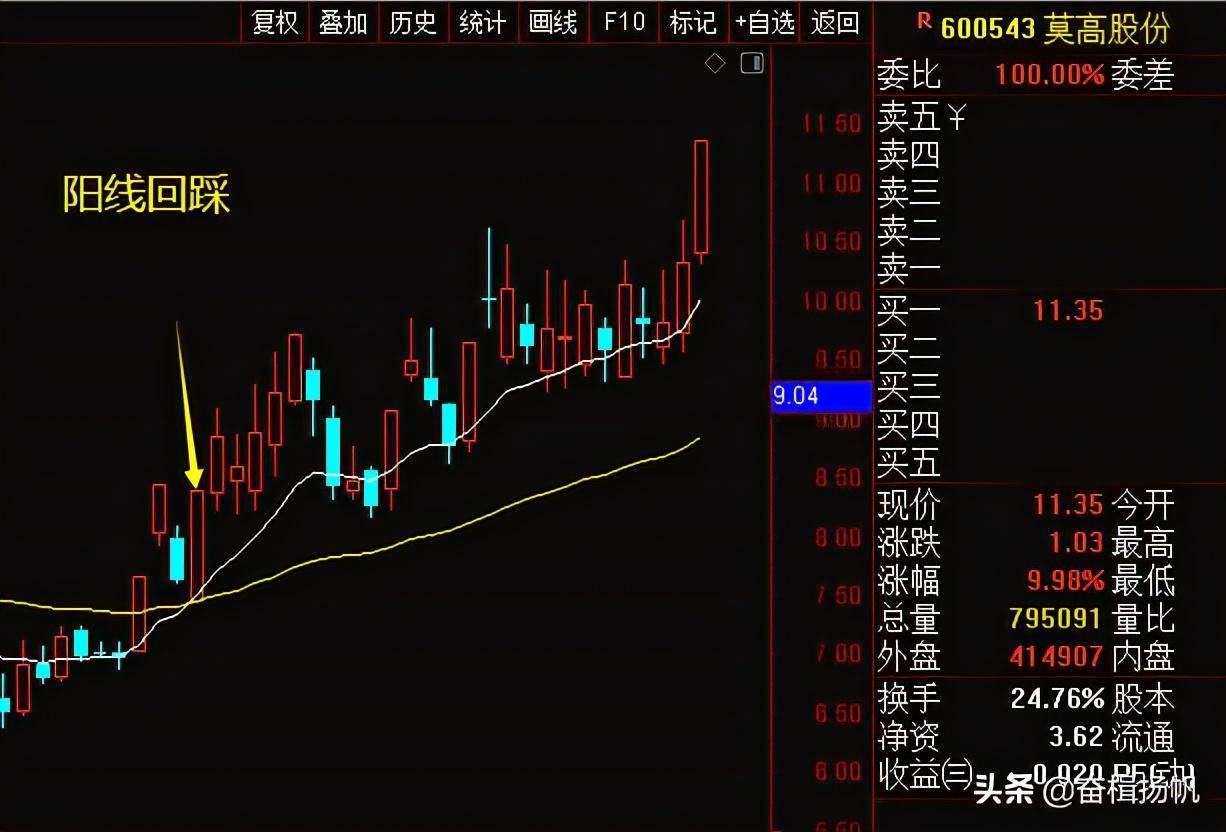
Task: Click the 量比 label
Action: (x=1143, y=619)
